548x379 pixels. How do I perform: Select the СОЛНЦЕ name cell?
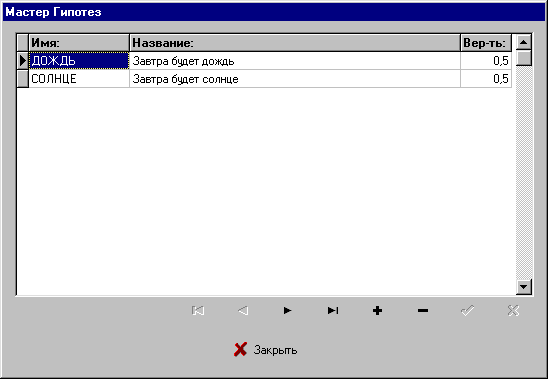coord(79,79)
